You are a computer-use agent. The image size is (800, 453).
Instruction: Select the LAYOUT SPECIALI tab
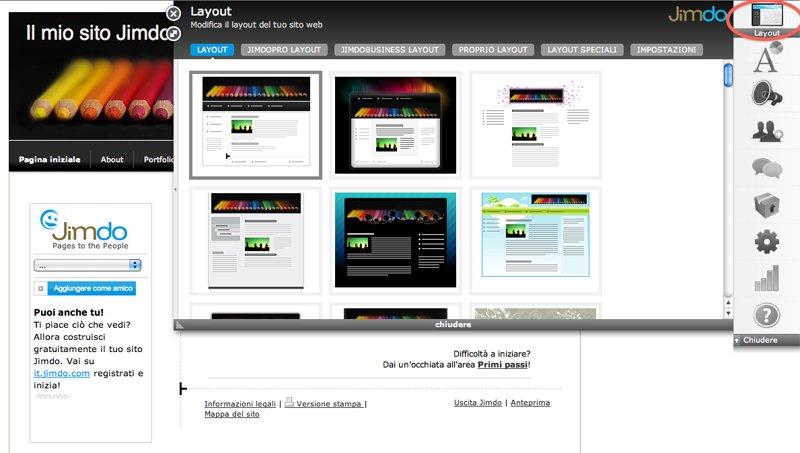click(x=582, y=49)
